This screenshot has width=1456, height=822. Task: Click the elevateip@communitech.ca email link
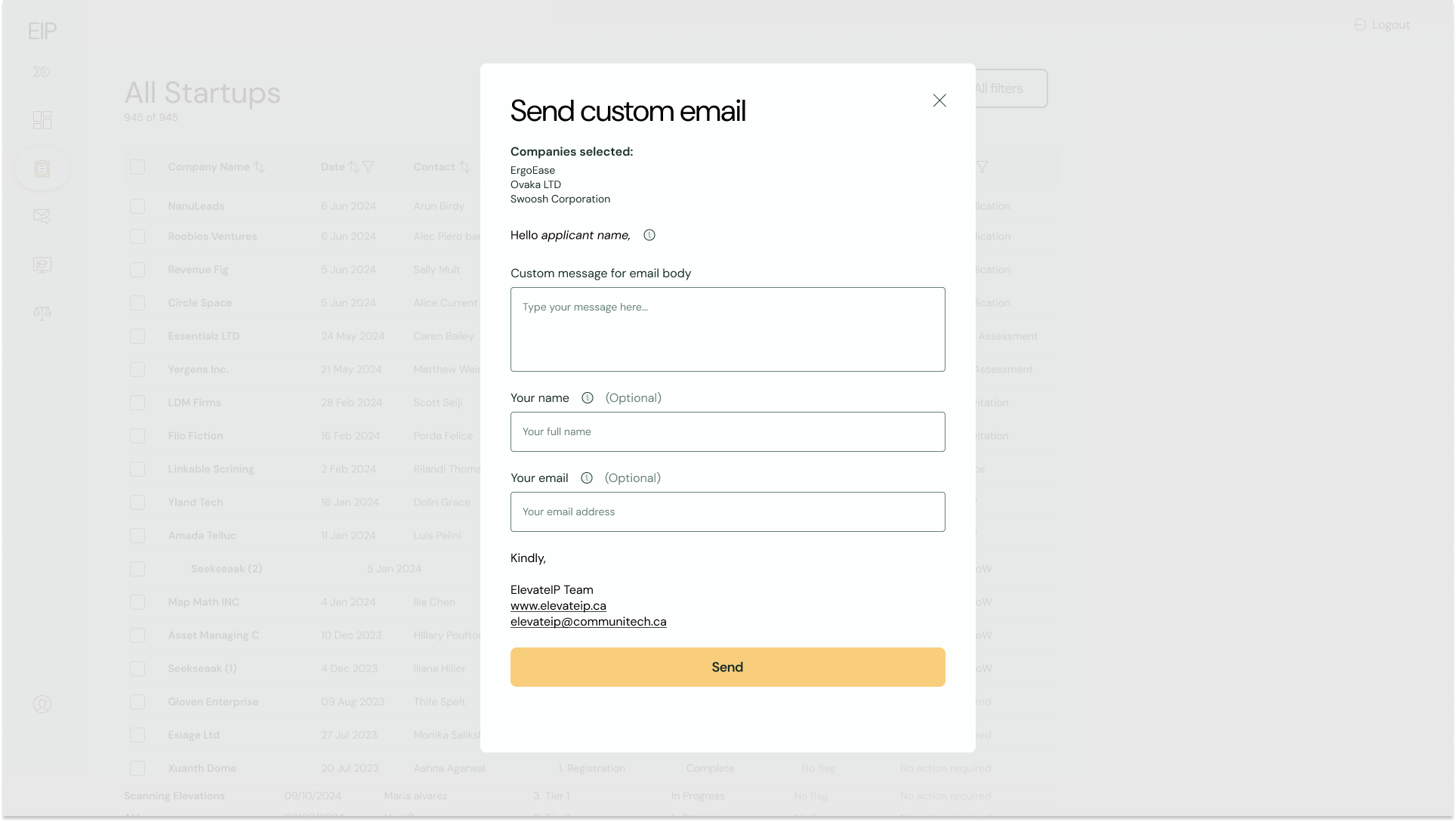[588, 622]
